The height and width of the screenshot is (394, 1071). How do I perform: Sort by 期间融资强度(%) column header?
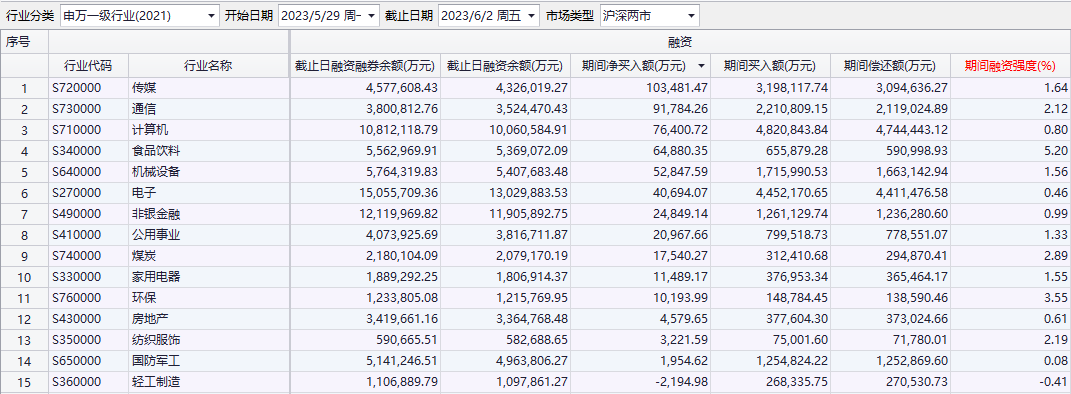tap(1010, 66)
